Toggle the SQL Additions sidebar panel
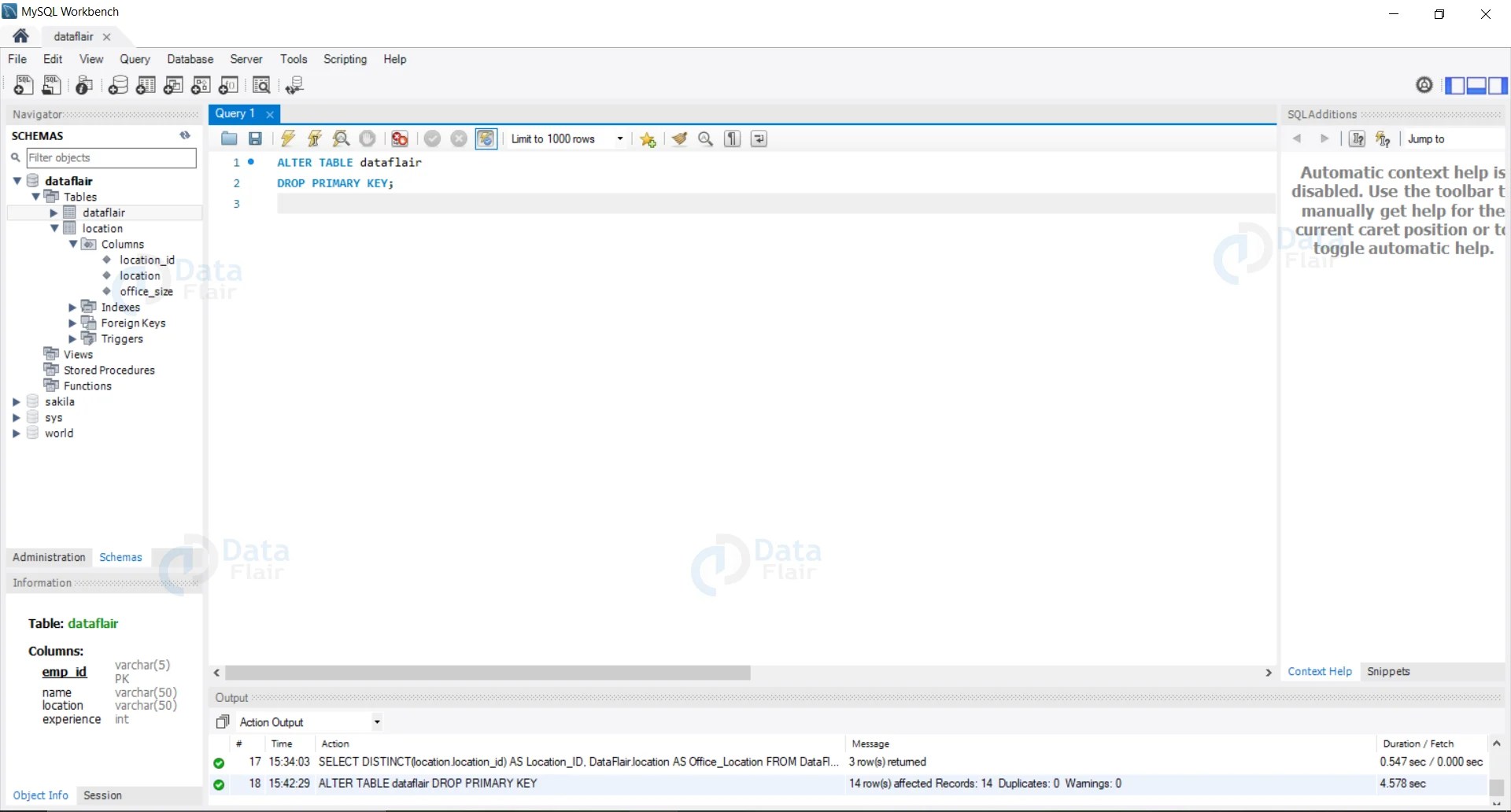The width and height of the screenshot is (1511, 812). tap(1498, 85)
